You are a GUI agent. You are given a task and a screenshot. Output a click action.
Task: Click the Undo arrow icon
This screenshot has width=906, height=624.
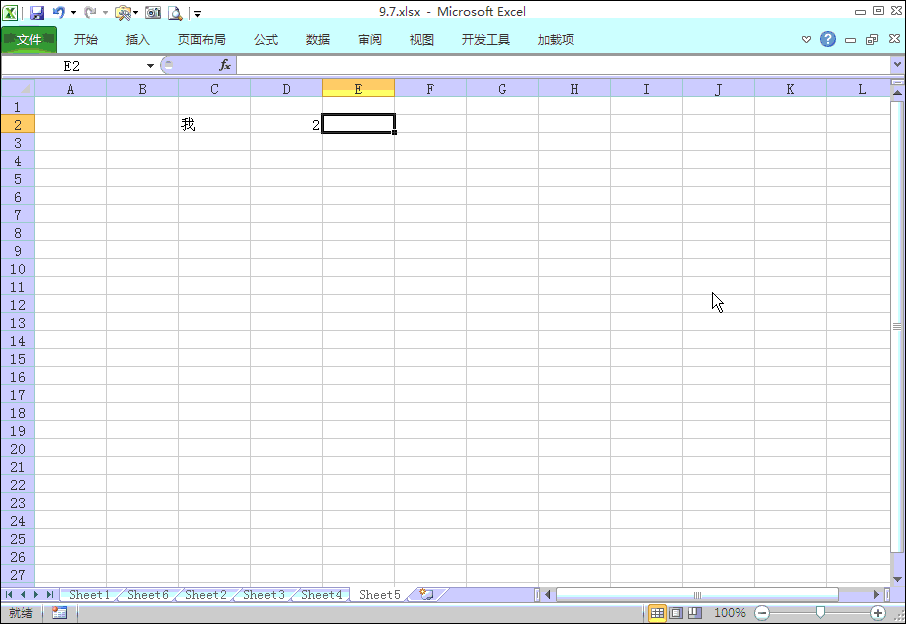tap(58, 12)
